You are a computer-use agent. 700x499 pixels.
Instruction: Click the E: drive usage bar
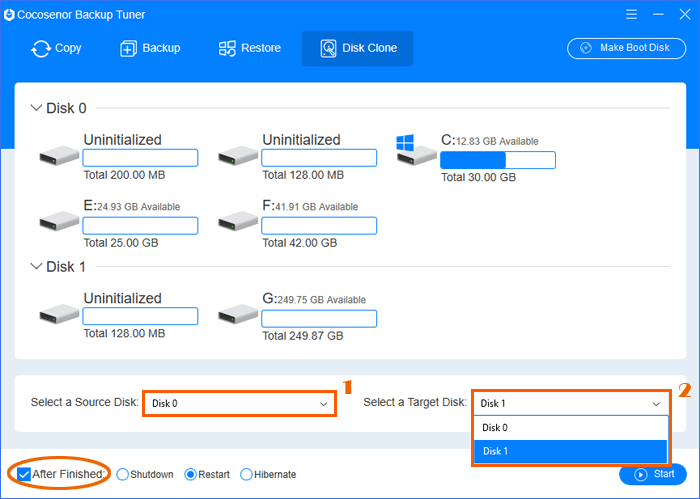pyautogui.click(x=140, y=225)
